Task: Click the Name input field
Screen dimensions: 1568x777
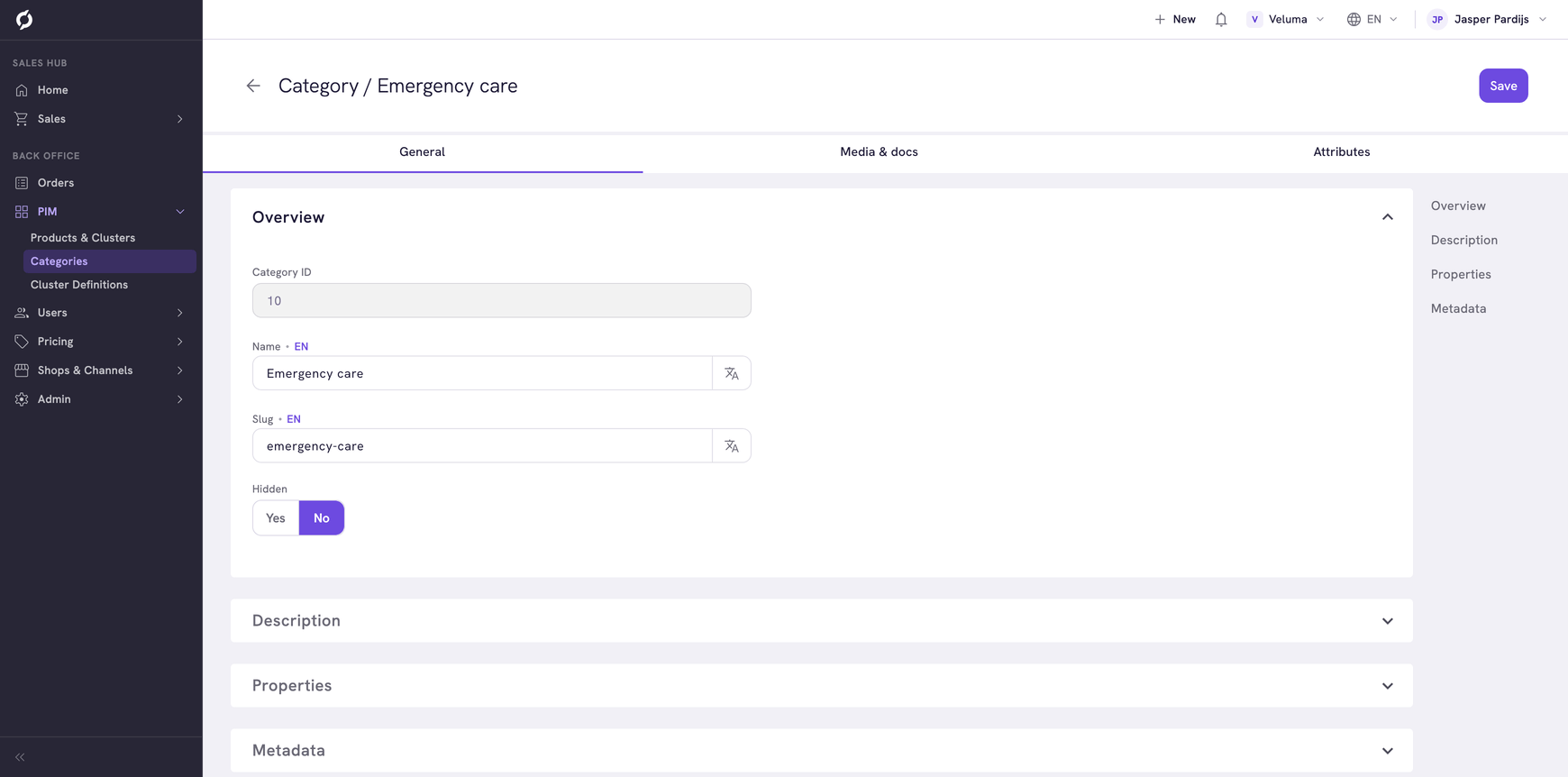Action: point(482,373)
